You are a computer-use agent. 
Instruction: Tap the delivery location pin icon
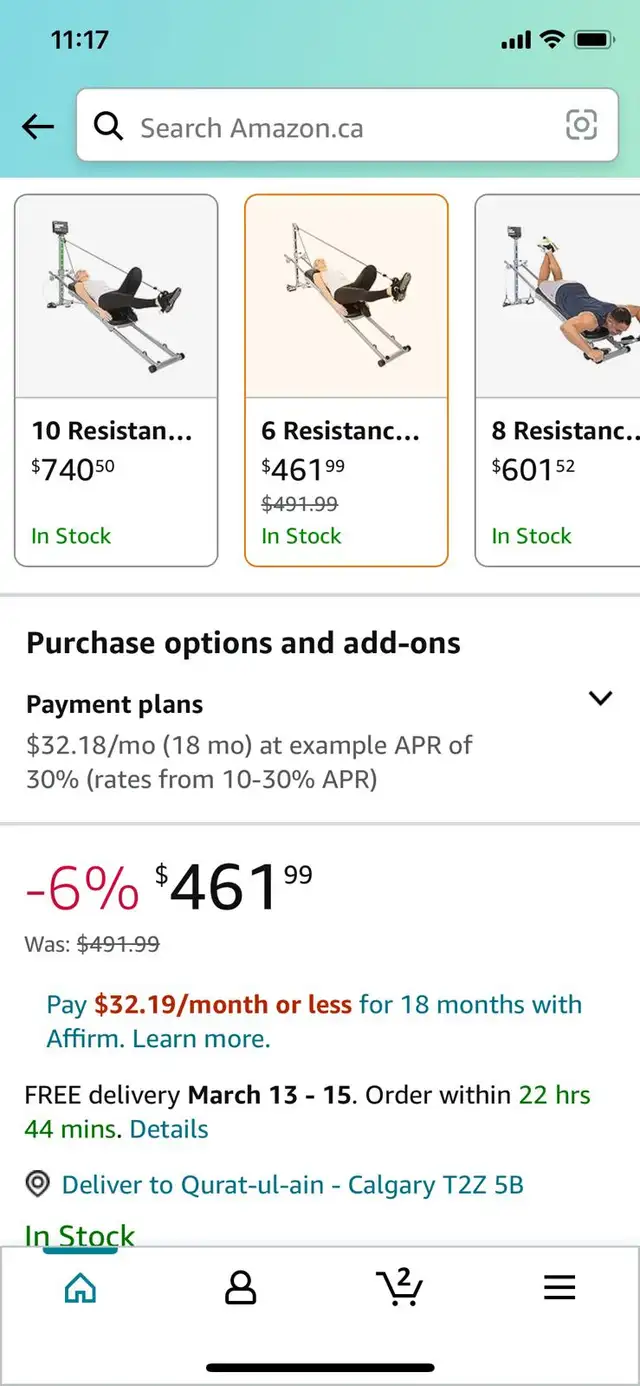coord(38,1185)
